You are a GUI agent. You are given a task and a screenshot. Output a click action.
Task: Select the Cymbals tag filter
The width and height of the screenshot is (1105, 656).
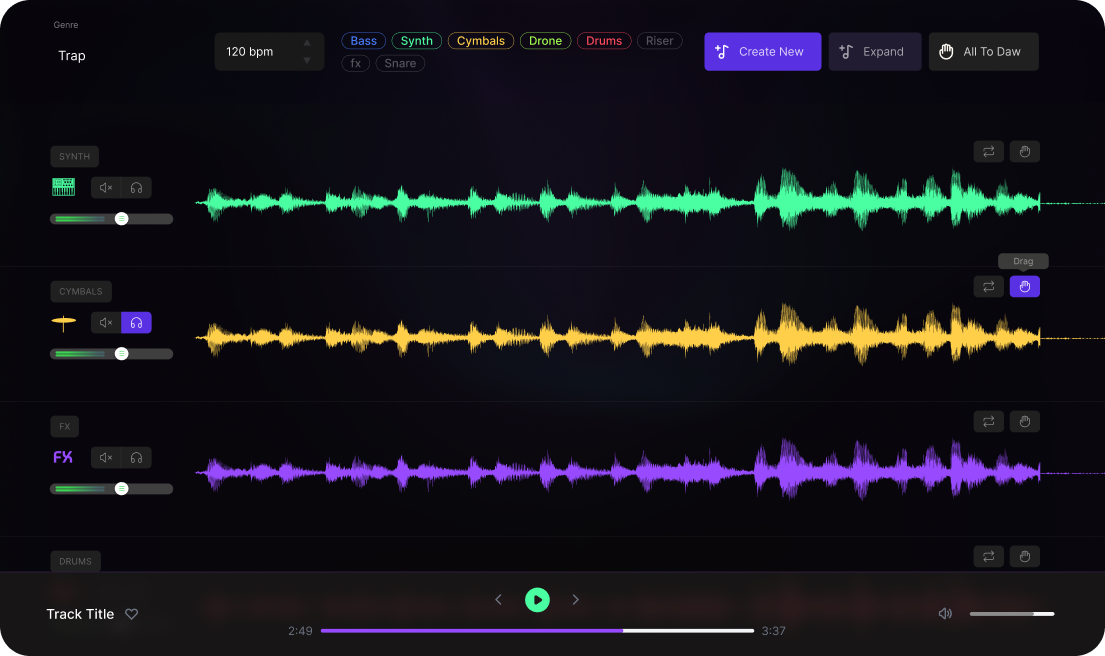pos(481,41)
